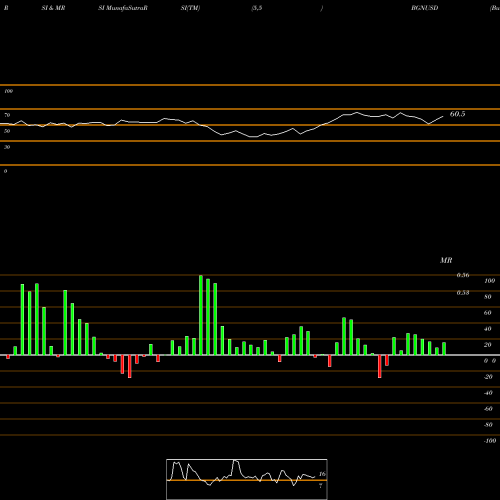Click the -20 label on MR axis
Viewport: 500px width, 500px height.
click(x=488, y=377)
